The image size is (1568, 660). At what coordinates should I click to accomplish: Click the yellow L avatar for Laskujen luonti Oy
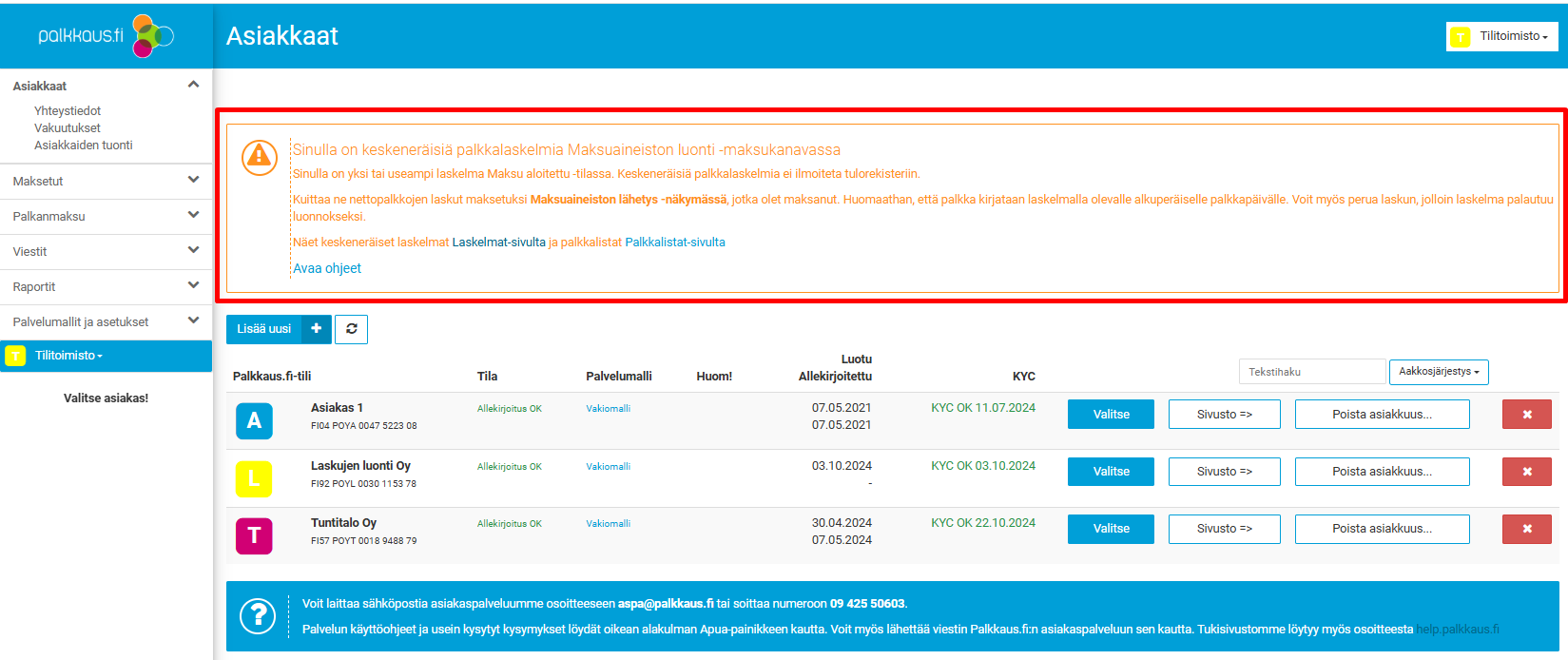pos(254,478)
